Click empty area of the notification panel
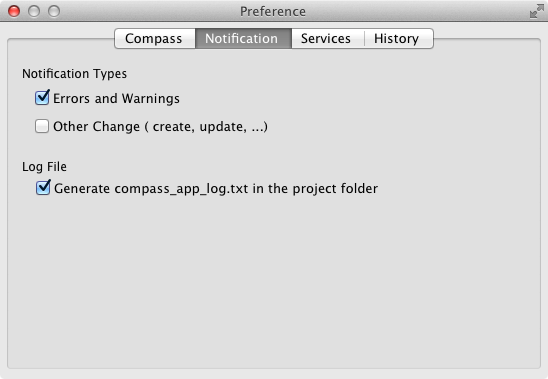 (x=274, y=280)
